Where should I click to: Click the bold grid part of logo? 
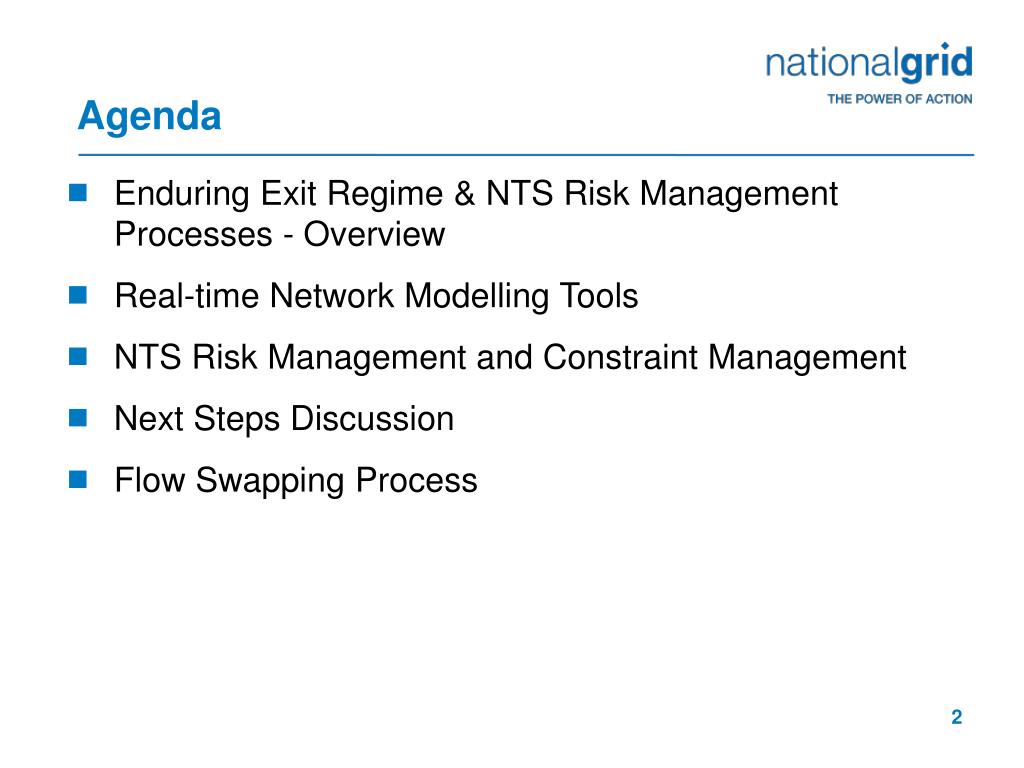(936, 63)
